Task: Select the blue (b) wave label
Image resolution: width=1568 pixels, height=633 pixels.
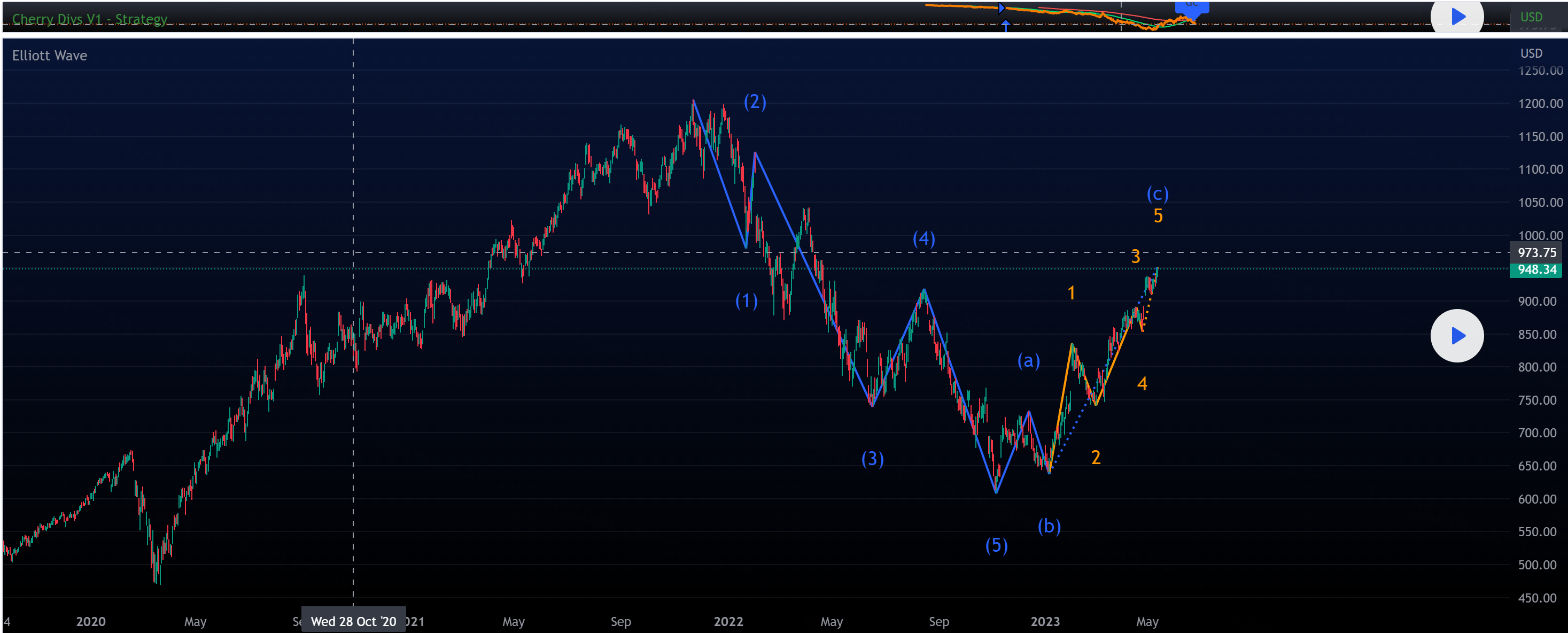Action: point(1049,526)
